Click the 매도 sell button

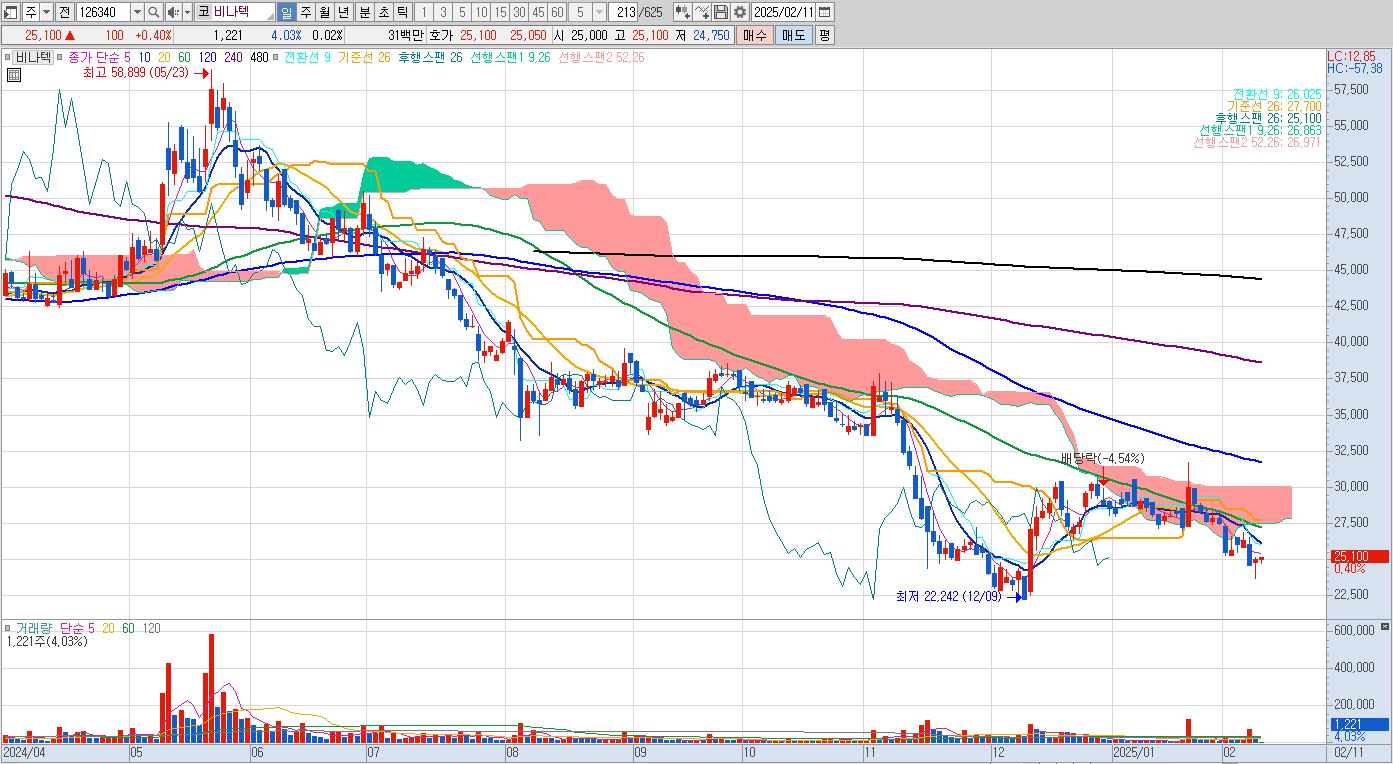point(793,35)
